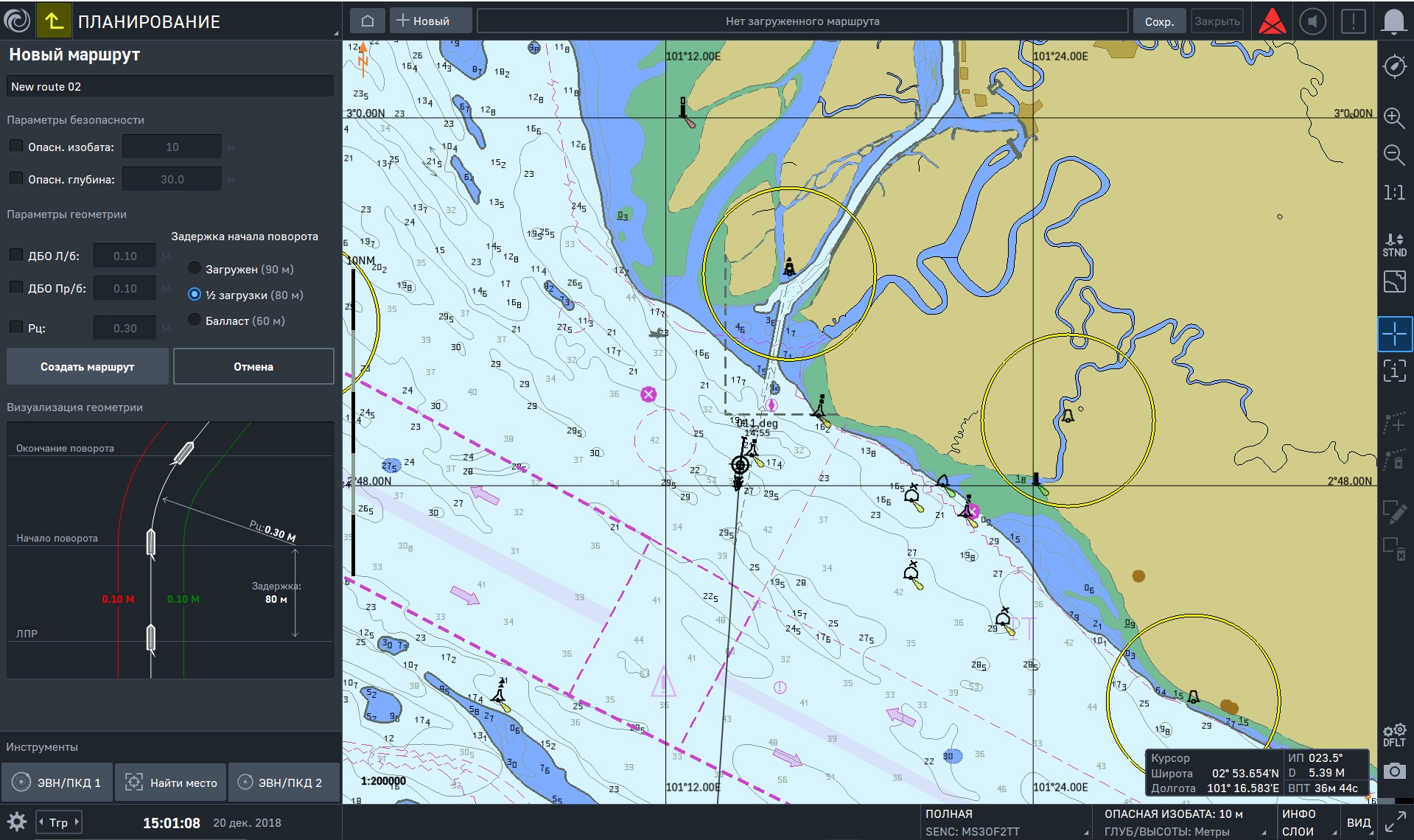Click the route name field New route 02
Screen dimensions: 1414x840
[x=169, y=86]
